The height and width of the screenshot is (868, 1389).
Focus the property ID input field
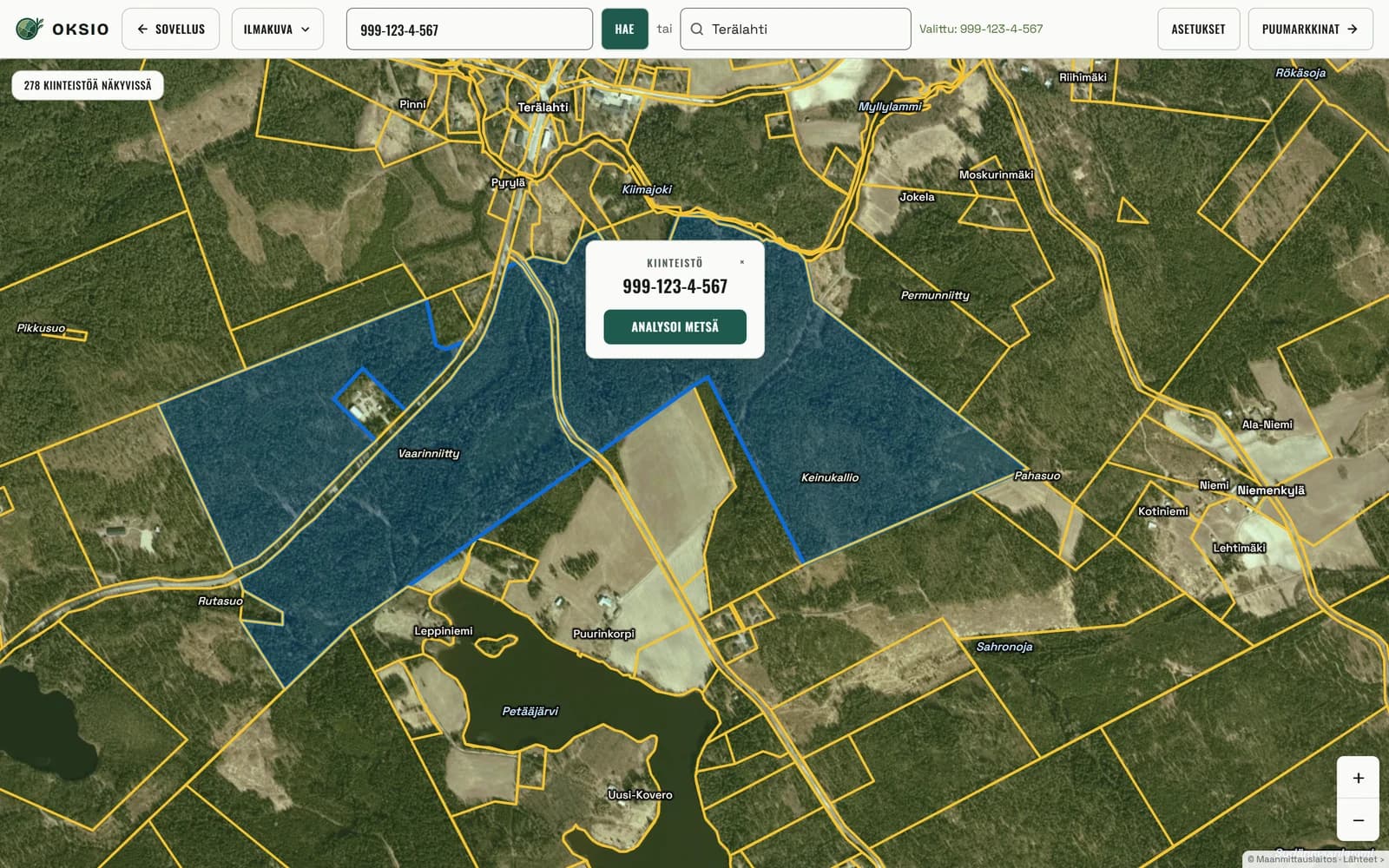tap(469, 29)
